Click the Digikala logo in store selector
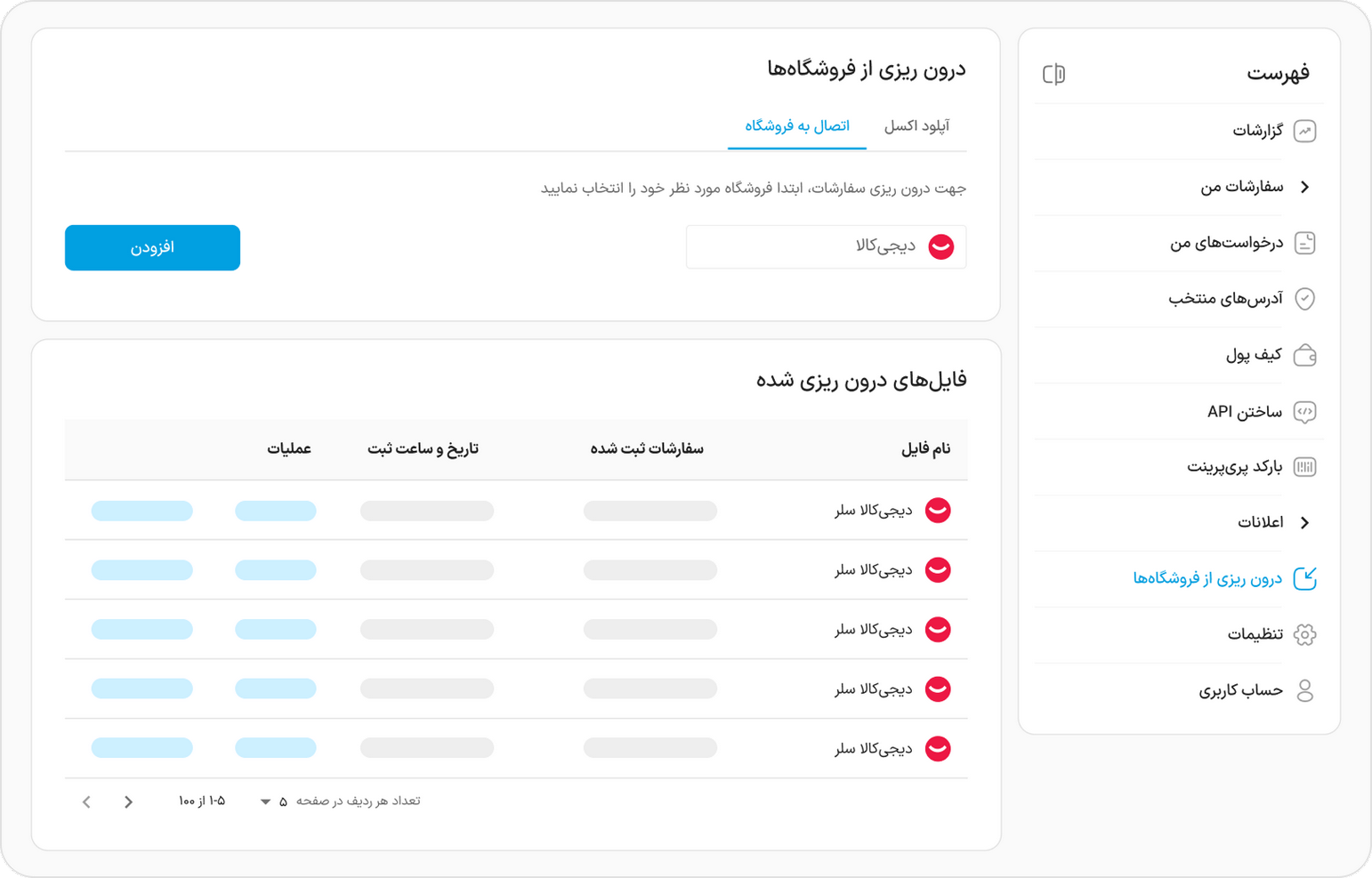Screen dimensions: 1372x878 (x=941, y=246)
